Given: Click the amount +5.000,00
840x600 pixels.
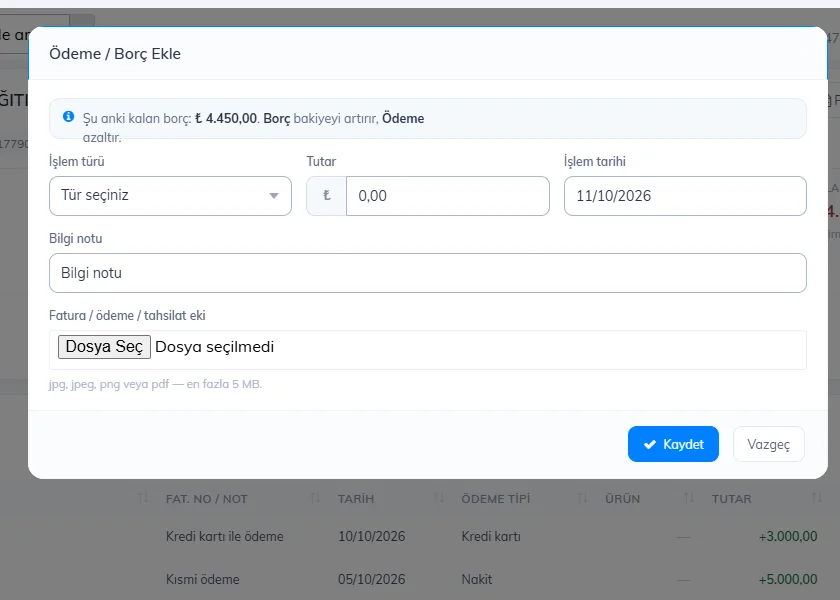Looking at the screenshot, I should tap(788, 579).
